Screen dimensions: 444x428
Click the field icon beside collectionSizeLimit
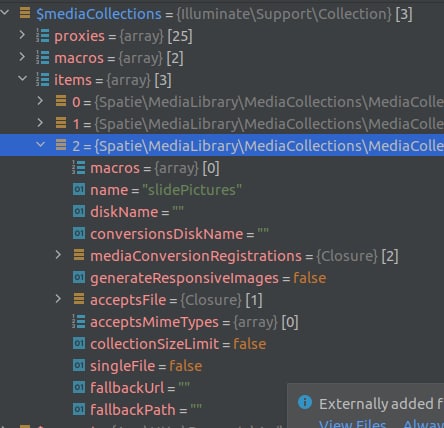pos(79,343)
